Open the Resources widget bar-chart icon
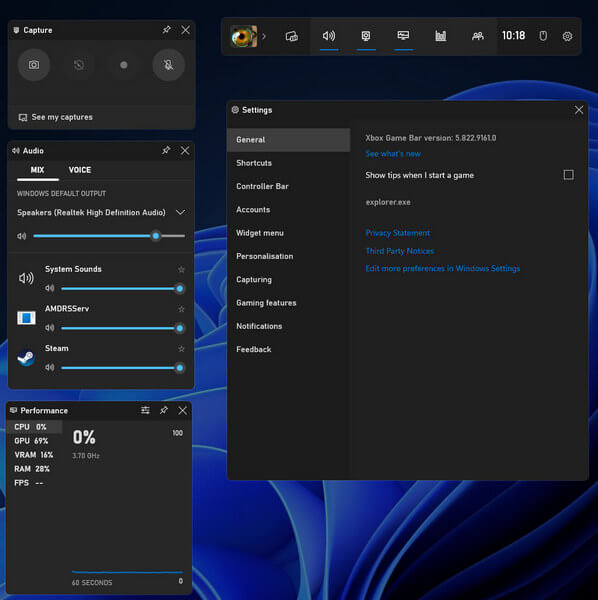 (x=441, y=36)
